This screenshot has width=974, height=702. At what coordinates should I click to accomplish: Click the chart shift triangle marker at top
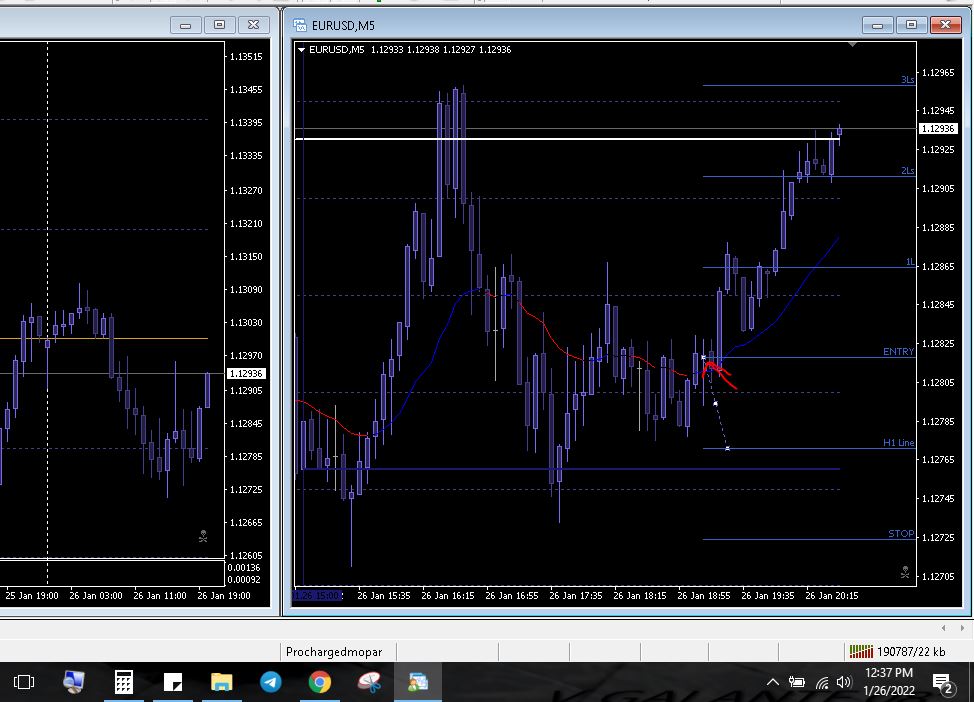(852, 45)
